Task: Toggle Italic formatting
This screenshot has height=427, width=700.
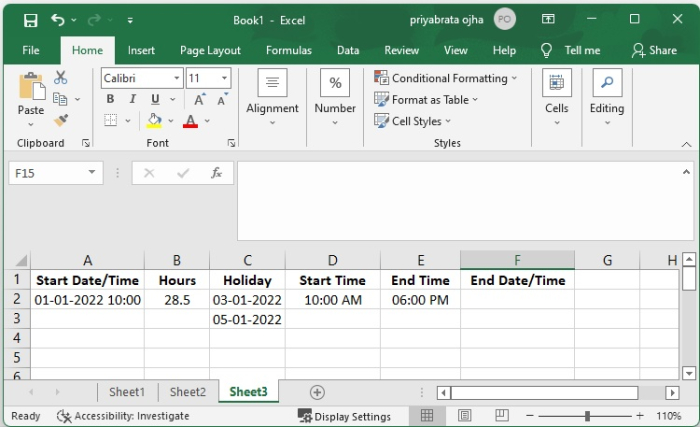Action: coord(133,99)
